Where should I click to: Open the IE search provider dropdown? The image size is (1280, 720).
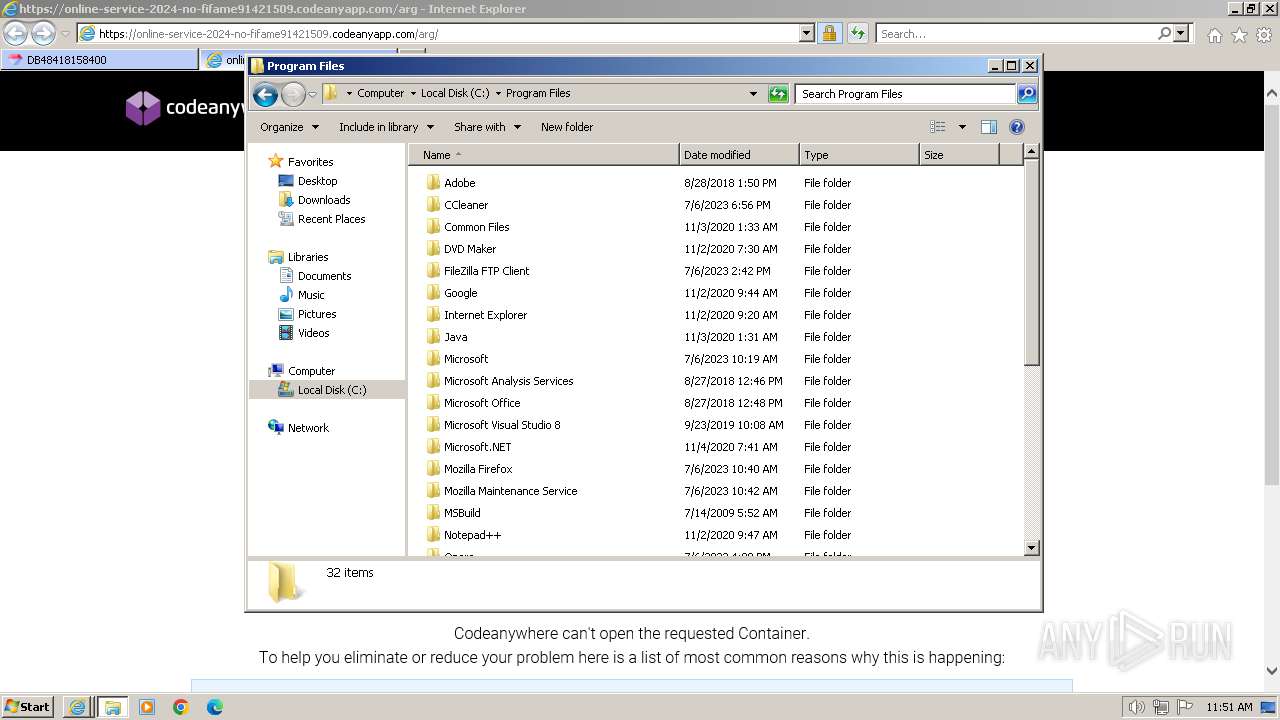coord(1181,34)
